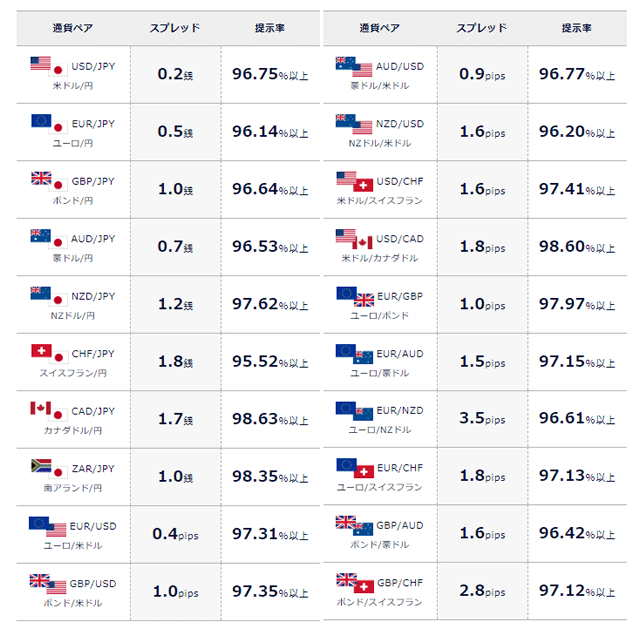
Task: Click the right スプレッド column header
Action: point(482,28)
